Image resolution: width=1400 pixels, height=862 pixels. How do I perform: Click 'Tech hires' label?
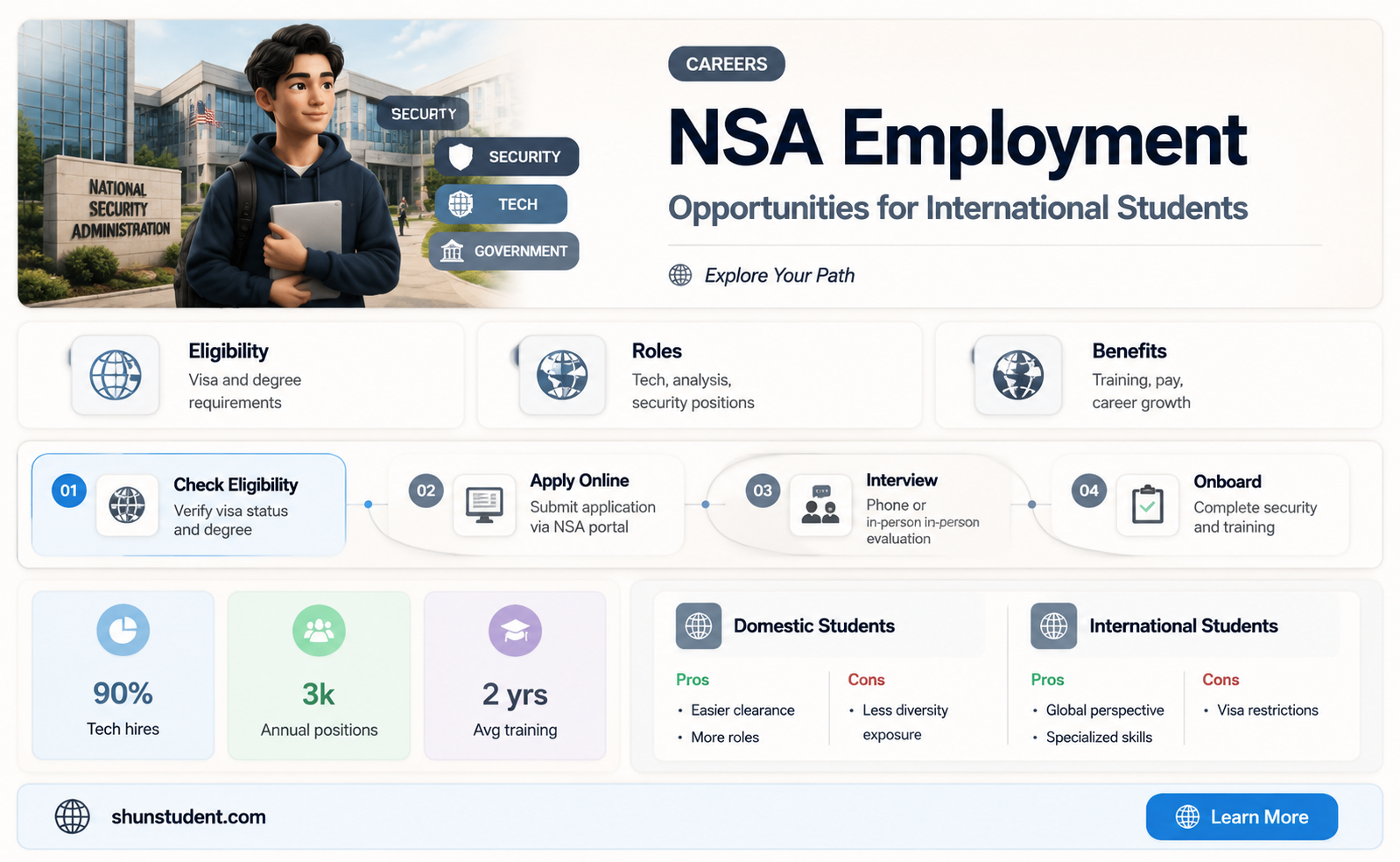[123, 729]
